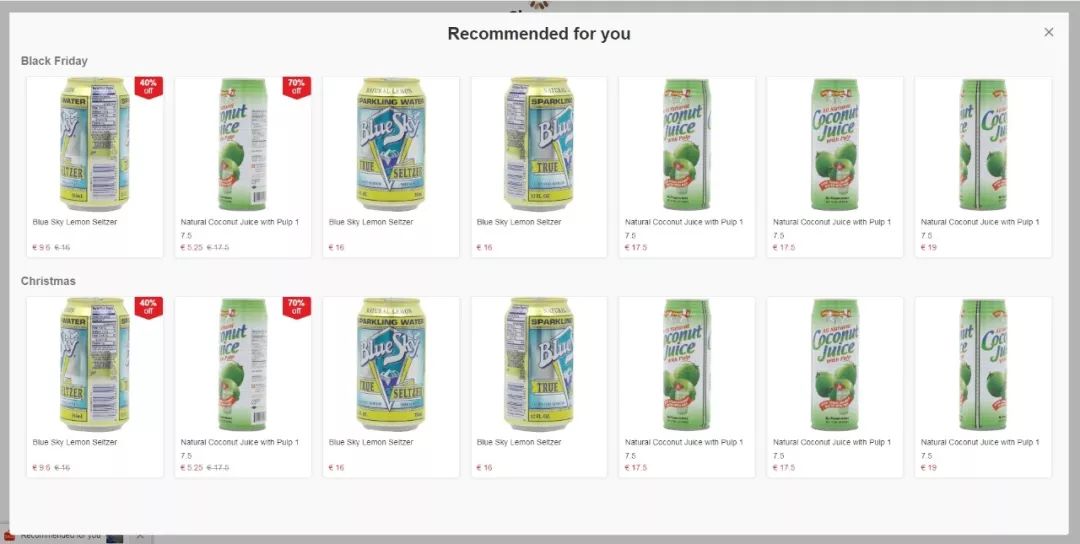Close the Recommended for you dialog
This screenshot has width=1080, height=544.
[1048, 32]
